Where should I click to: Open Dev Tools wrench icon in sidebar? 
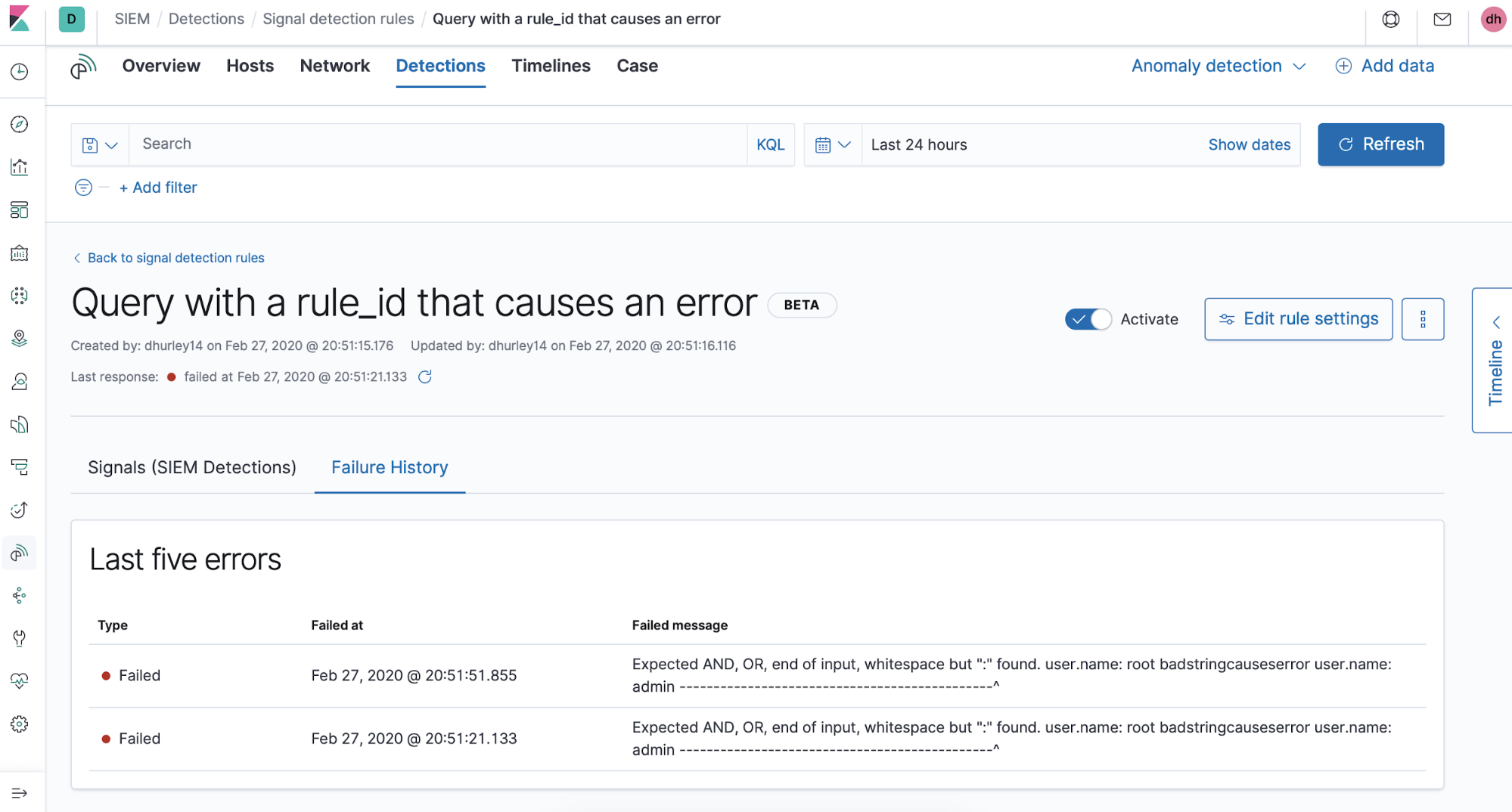point(20,639)
